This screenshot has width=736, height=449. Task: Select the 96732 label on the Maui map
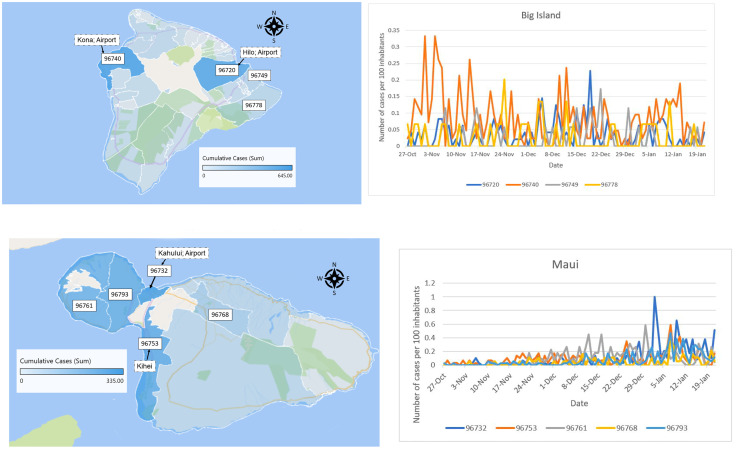[159, 271]
